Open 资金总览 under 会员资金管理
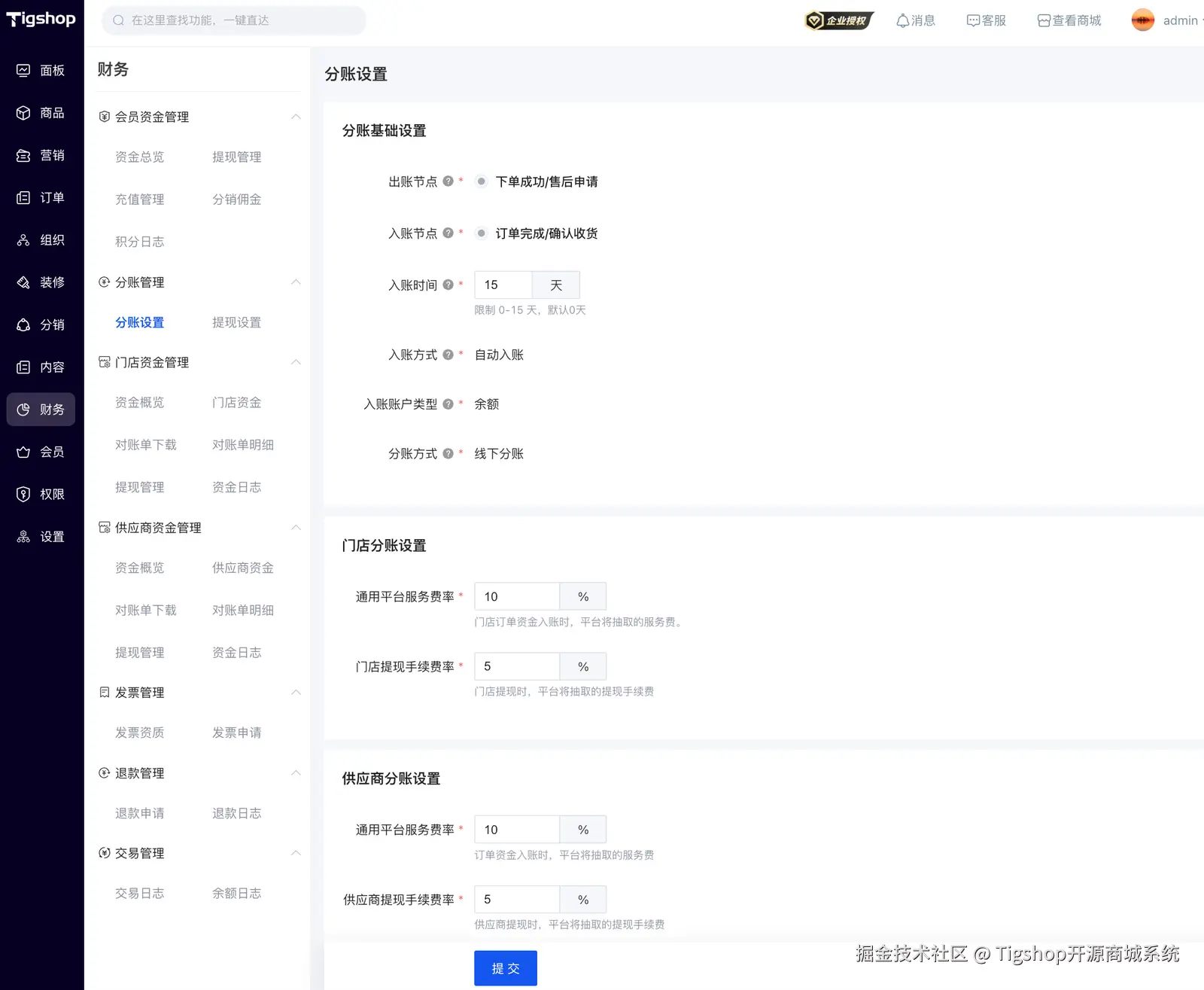 [139, 157]
